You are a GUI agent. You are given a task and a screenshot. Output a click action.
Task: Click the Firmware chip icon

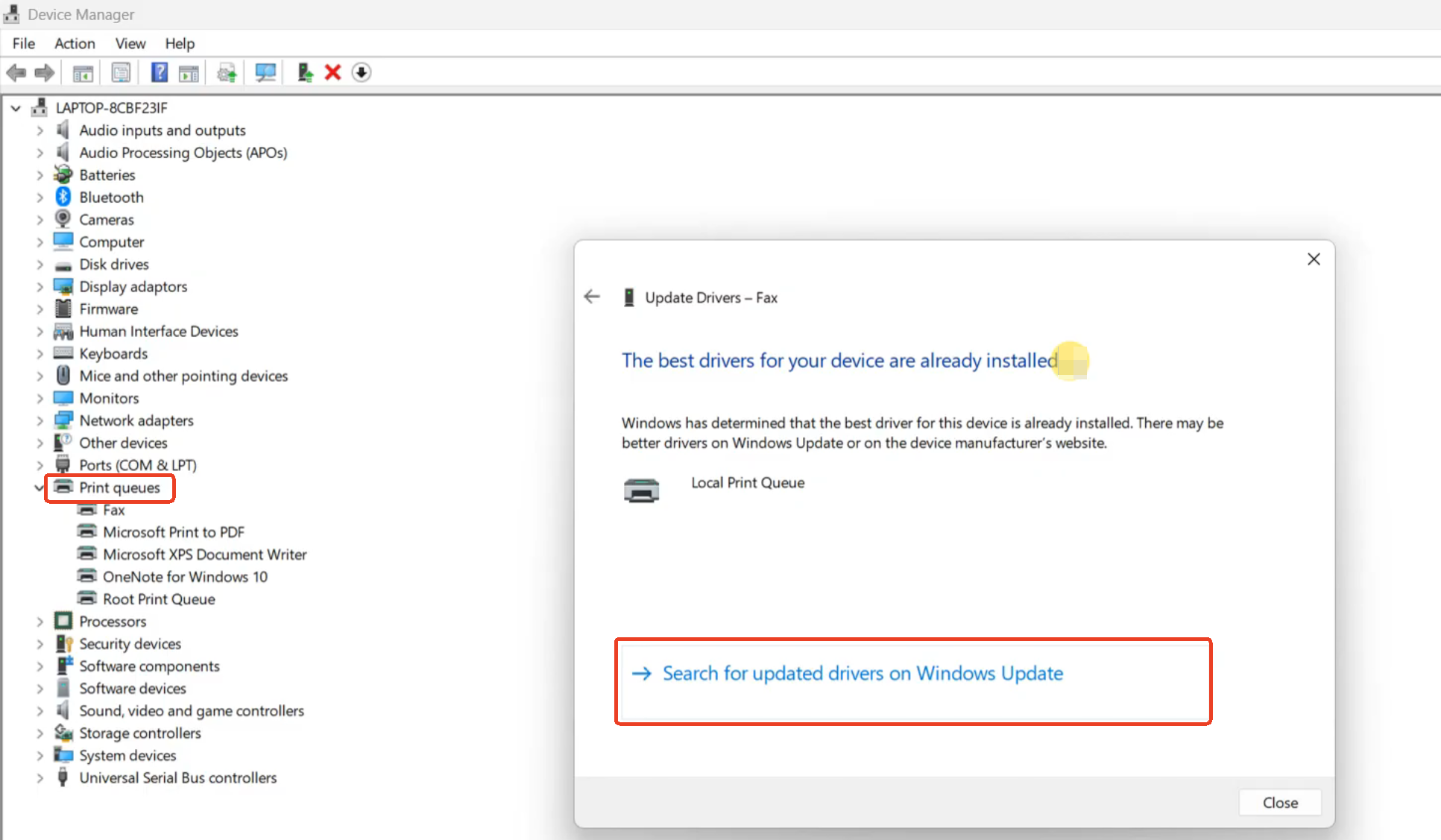click(x=63, y=309)
